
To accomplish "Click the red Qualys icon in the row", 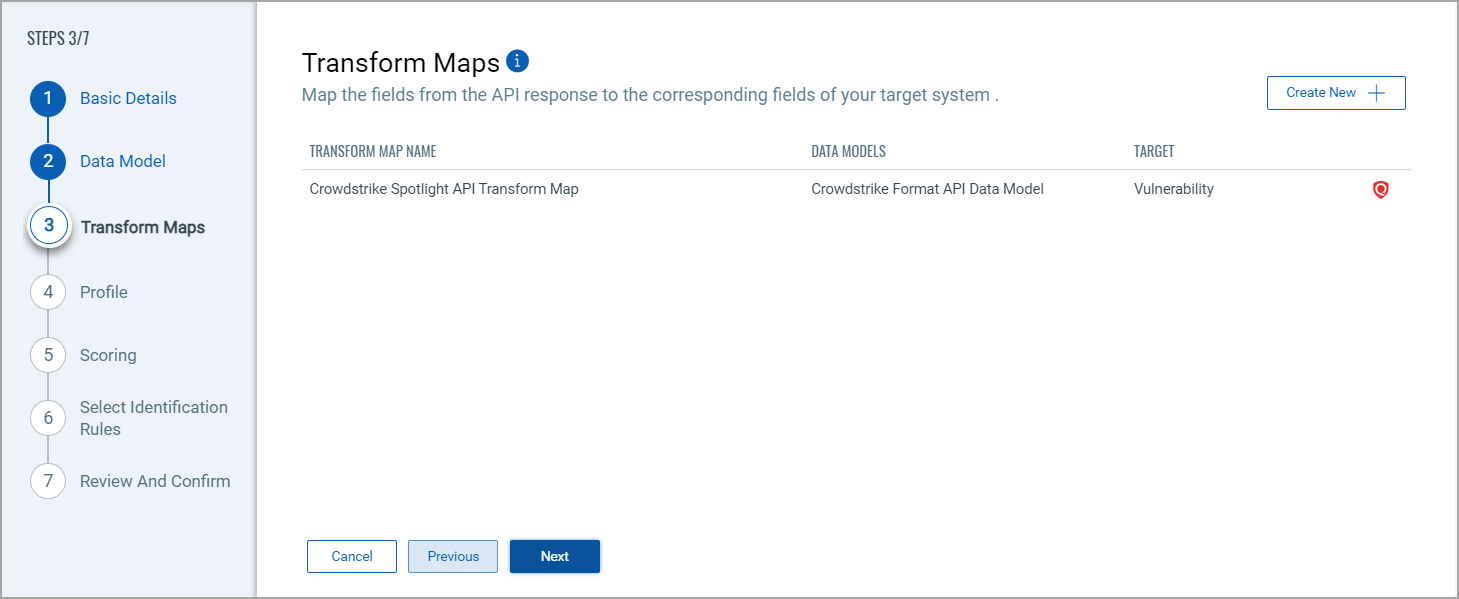I will (1380, 189).
